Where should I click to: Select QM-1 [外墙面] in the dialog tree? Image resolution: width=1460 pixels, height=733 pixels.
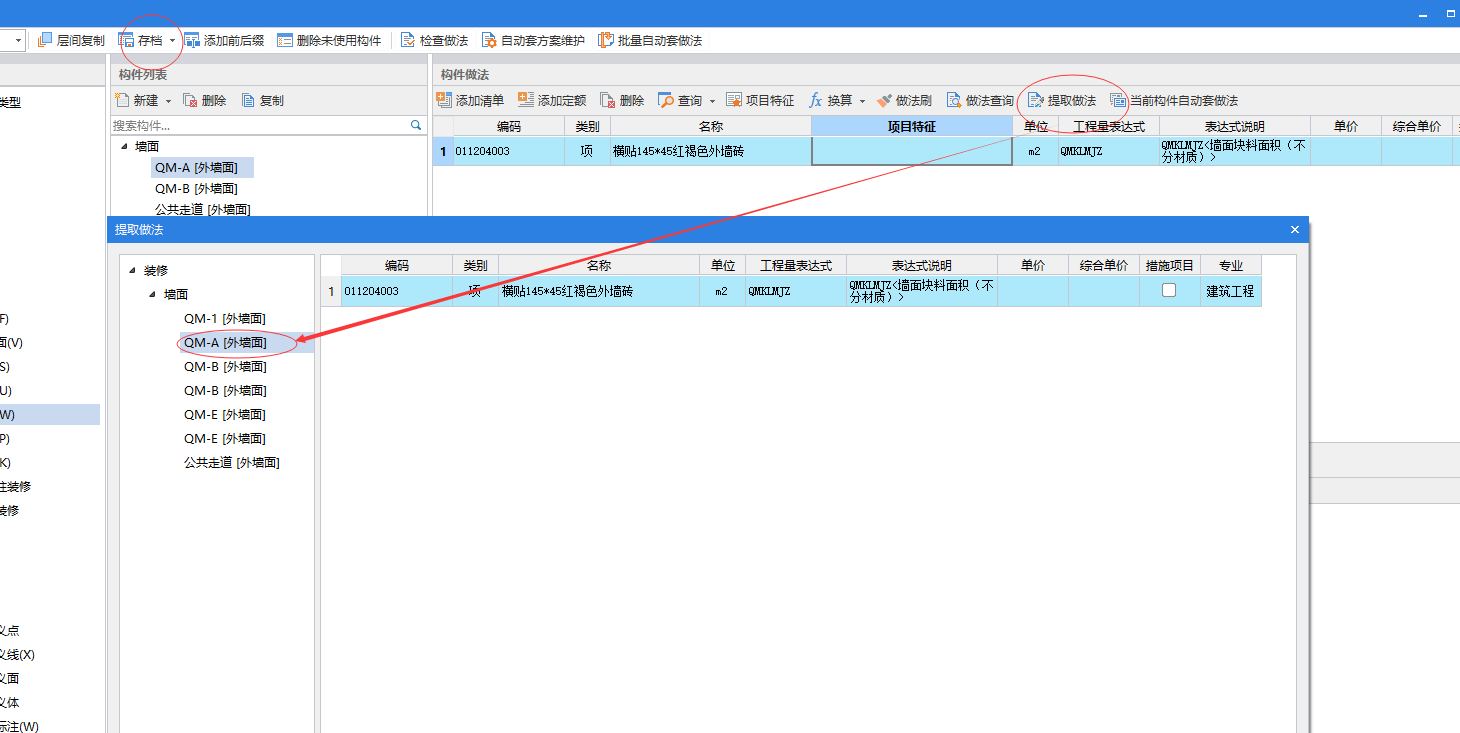(x=225, y=318)
